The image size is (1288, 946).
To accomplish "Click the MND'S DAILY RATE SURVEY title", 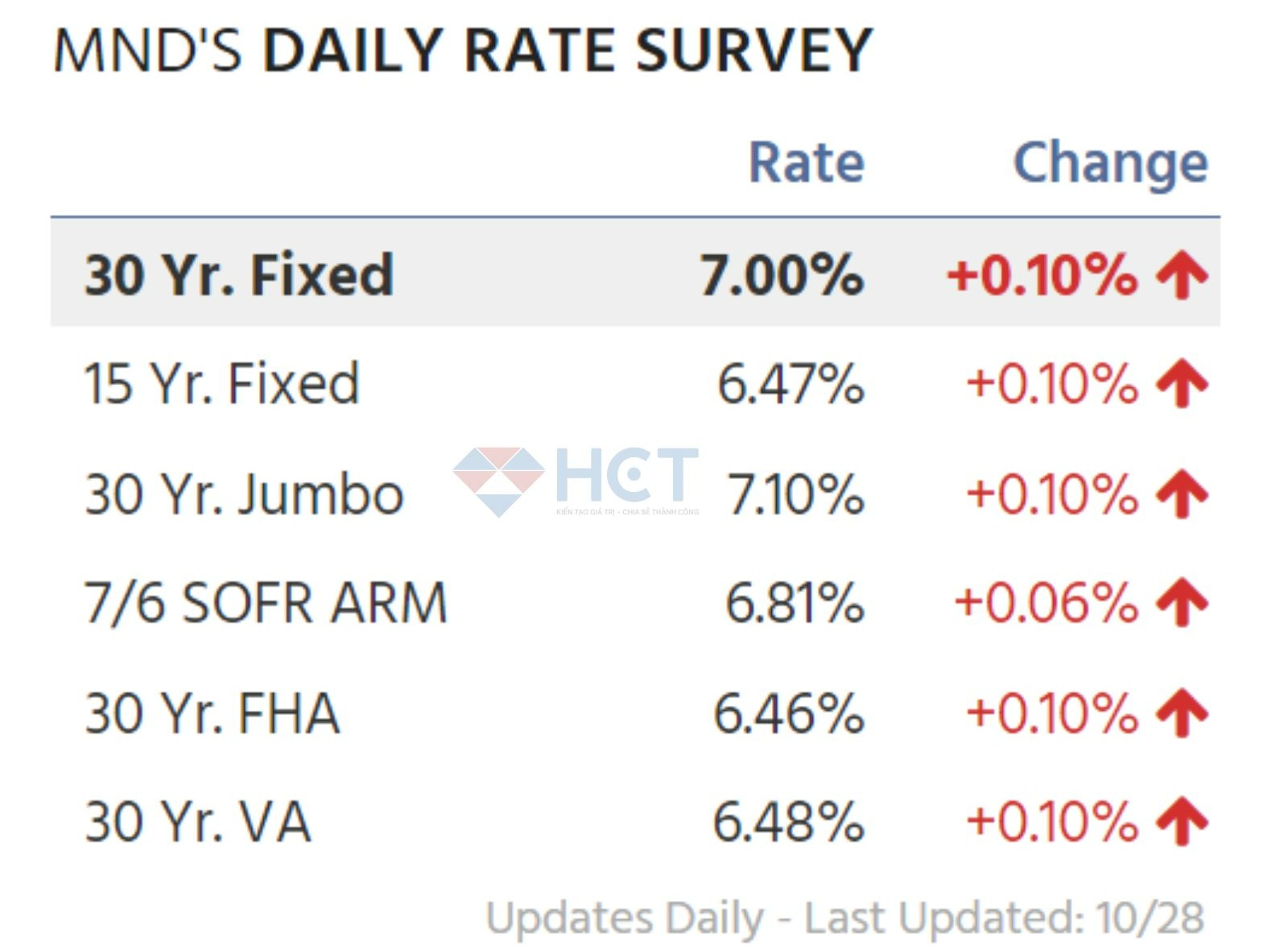I will pos(463,51).
